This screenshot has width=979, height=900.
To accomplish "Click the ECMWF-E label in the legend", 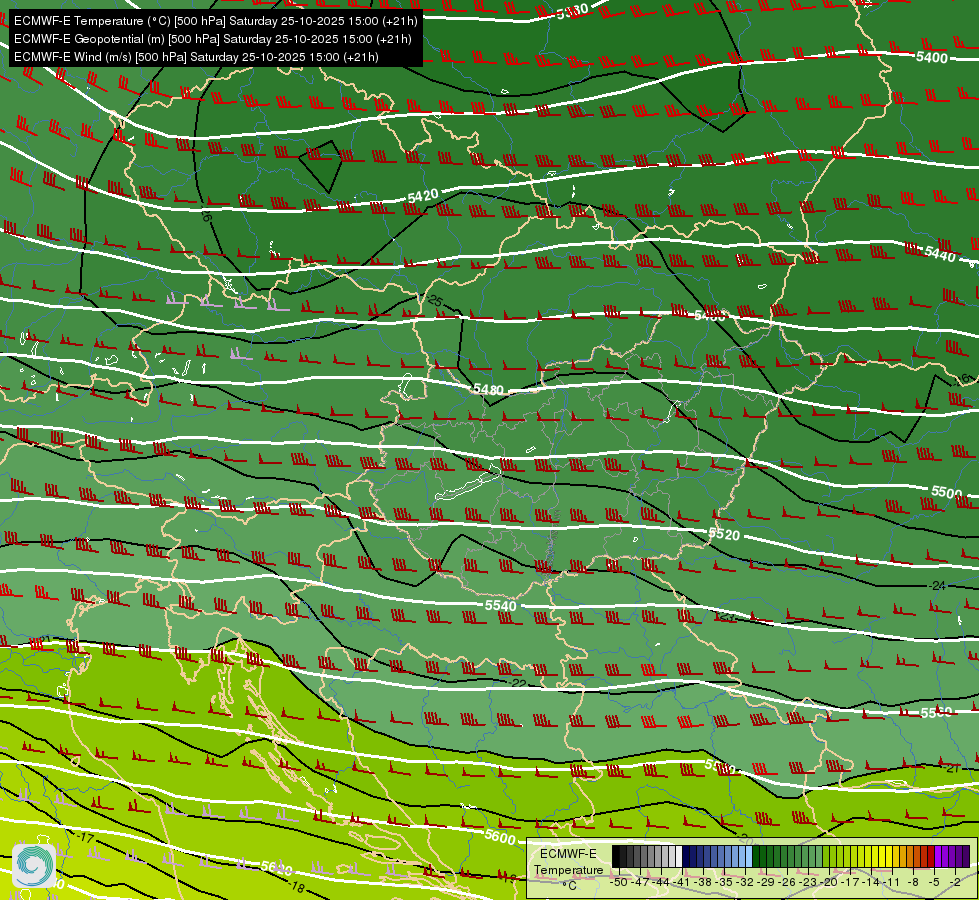I will point(568,854).
